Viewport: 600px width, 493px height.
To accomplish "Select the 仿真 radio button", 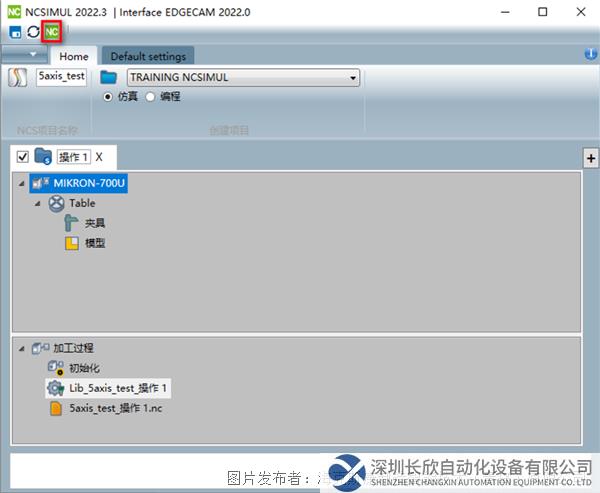I will pyautogui.click(x=109, y=97).
